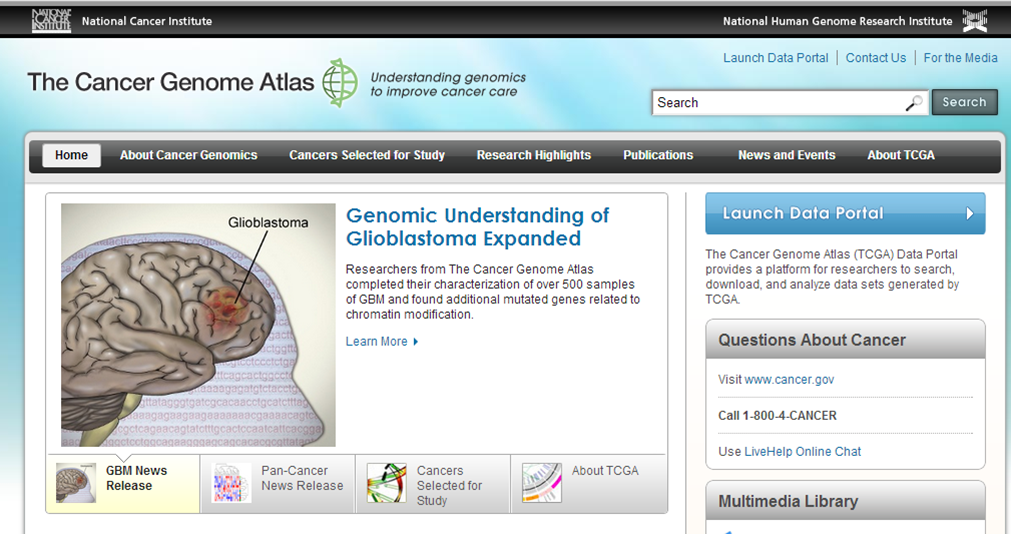
Task: Click the About TCGA carousel icon
Action: pyautogui.click(x=542, y=482)
